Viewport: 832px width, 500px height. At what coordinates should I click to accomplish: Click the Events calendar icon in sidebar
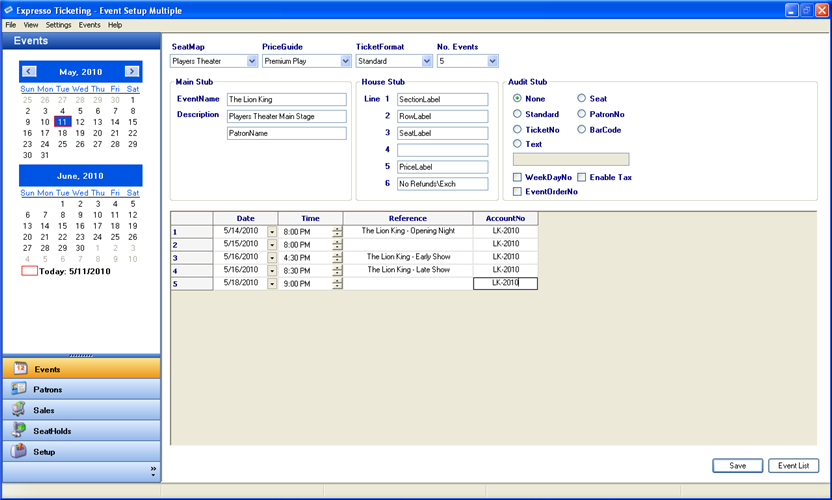point(20,368)
